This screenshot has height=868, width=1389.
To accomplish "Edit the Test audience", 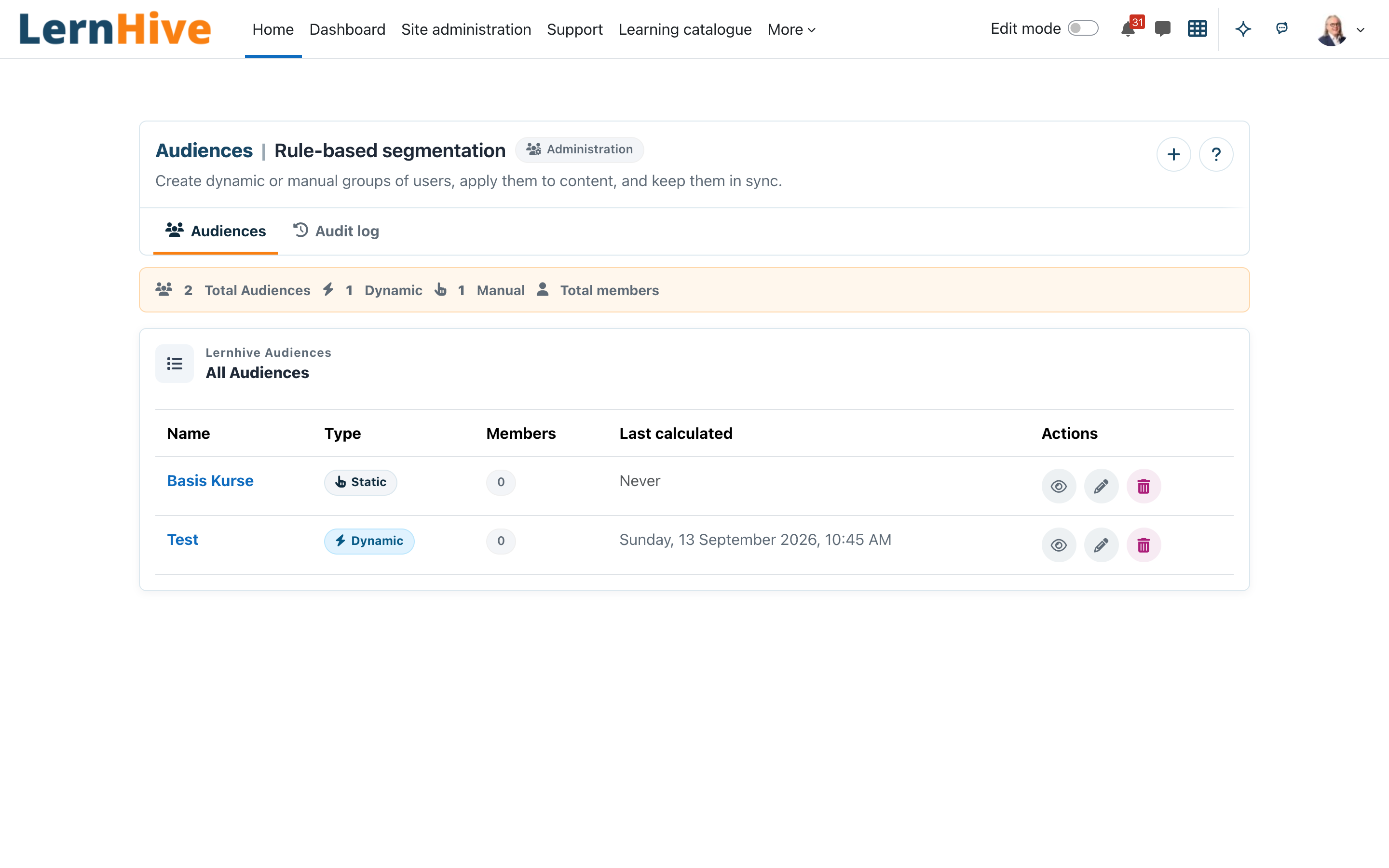I will click(1102, 545).
